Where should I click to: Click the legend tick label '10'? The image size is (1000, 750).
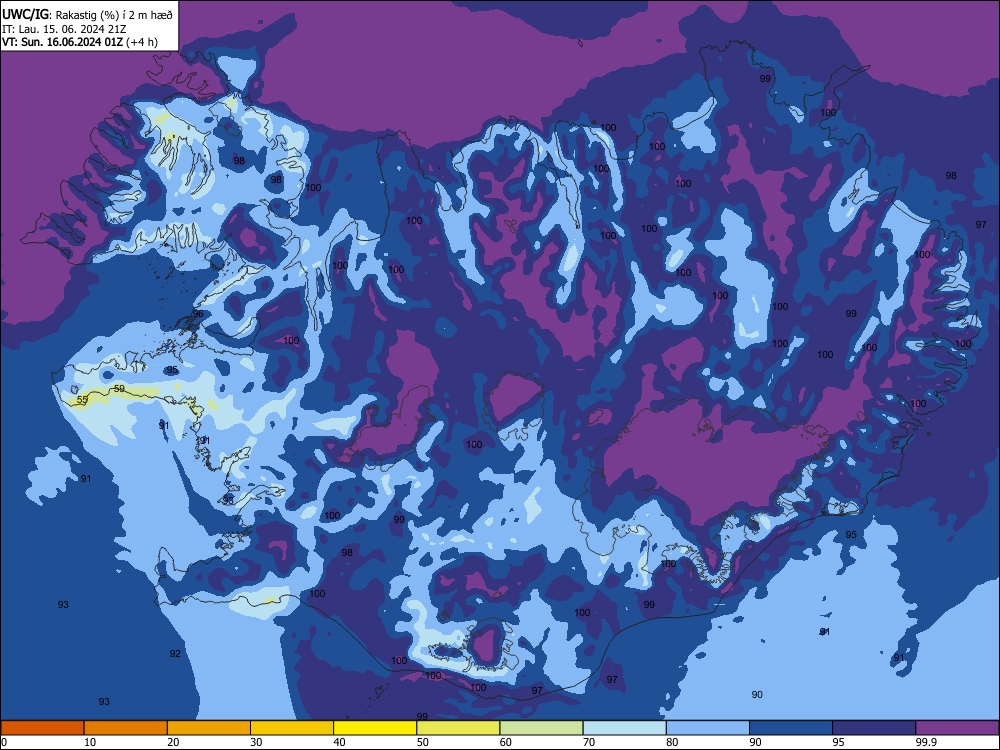(x=90, y=742)
